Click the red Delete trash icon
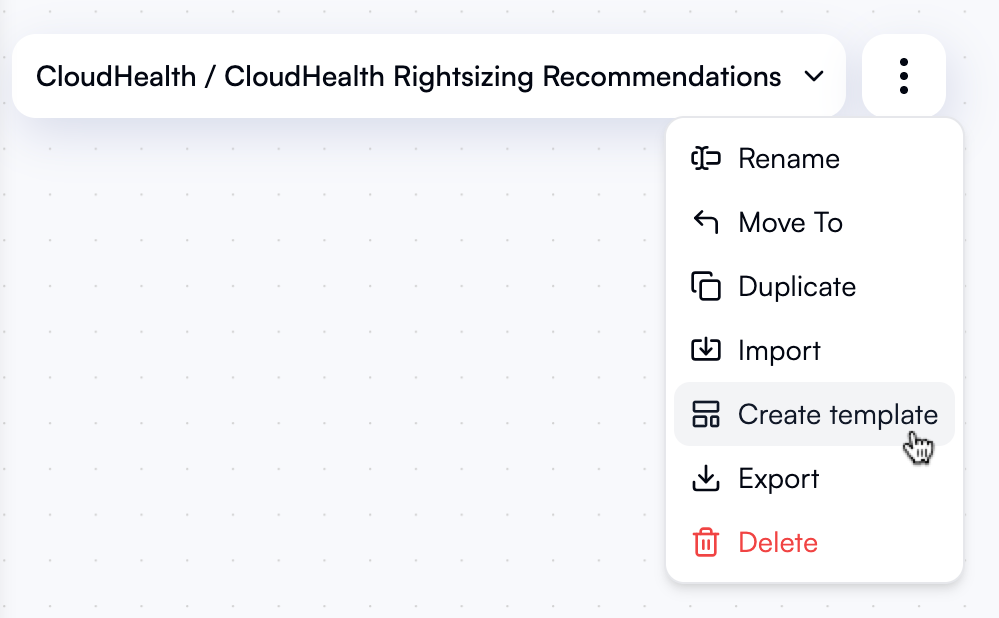This screenshot has height=618, width=999. pos(706,542)
